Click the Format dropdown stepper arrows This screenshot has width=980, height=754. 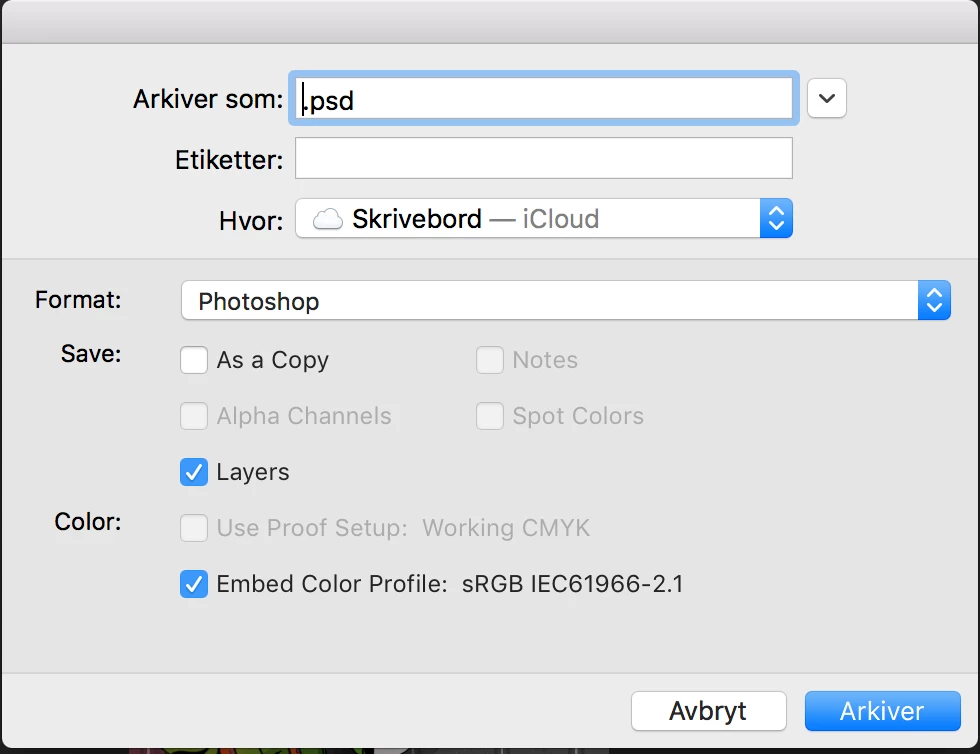pyautogui.click(x=934, y=301)
